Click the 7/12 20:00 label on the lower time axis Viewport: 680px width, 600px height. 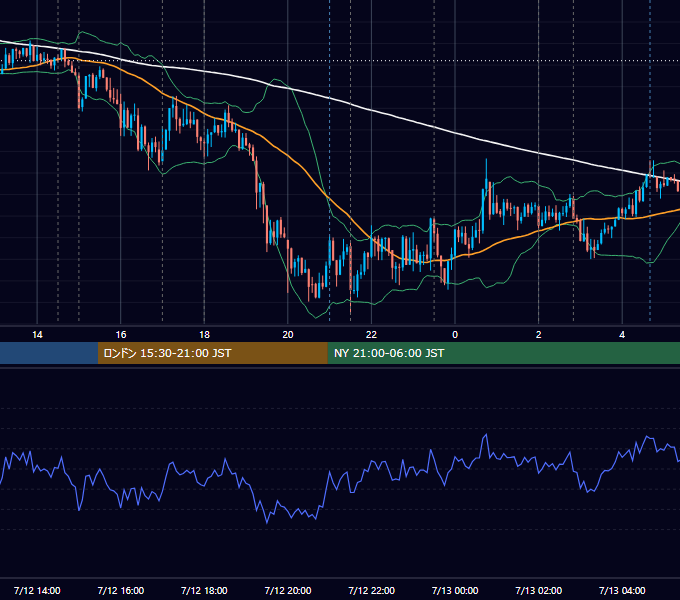(288, 590)
